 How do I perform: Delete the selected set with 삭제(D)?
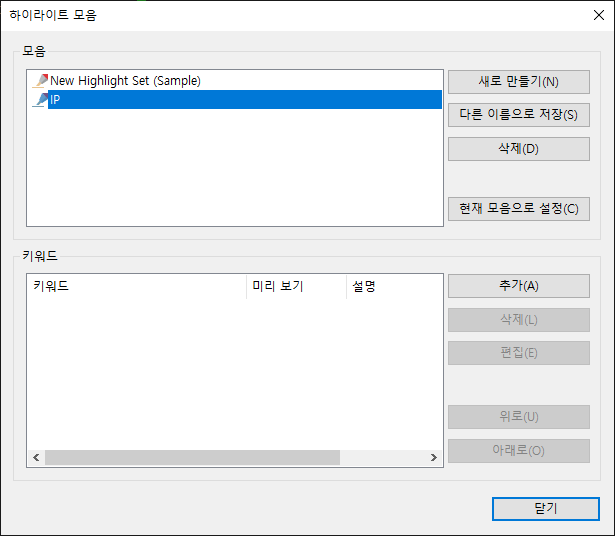[519, 149]
